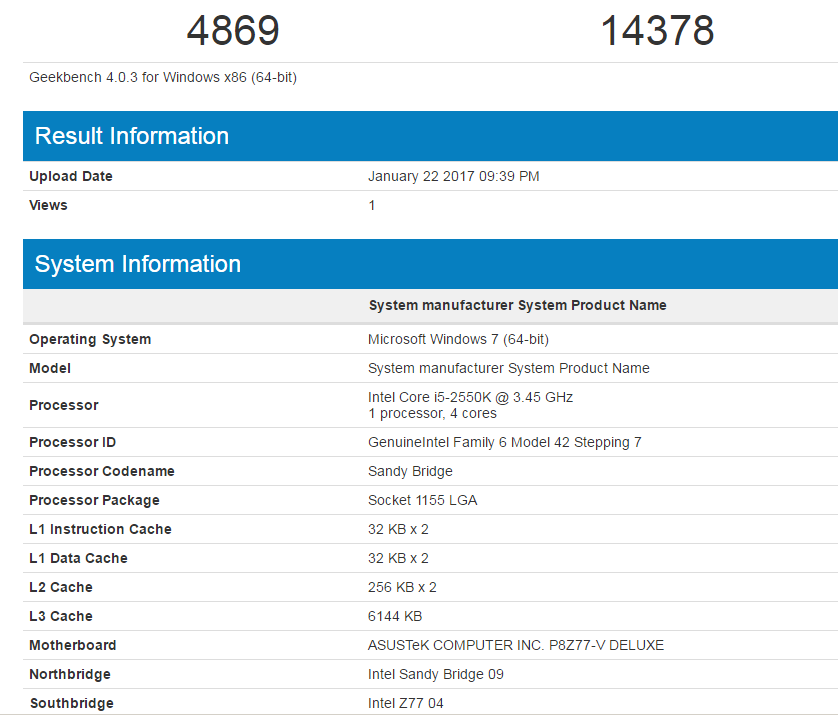Click the multi-core score 14378

point(657,30)
